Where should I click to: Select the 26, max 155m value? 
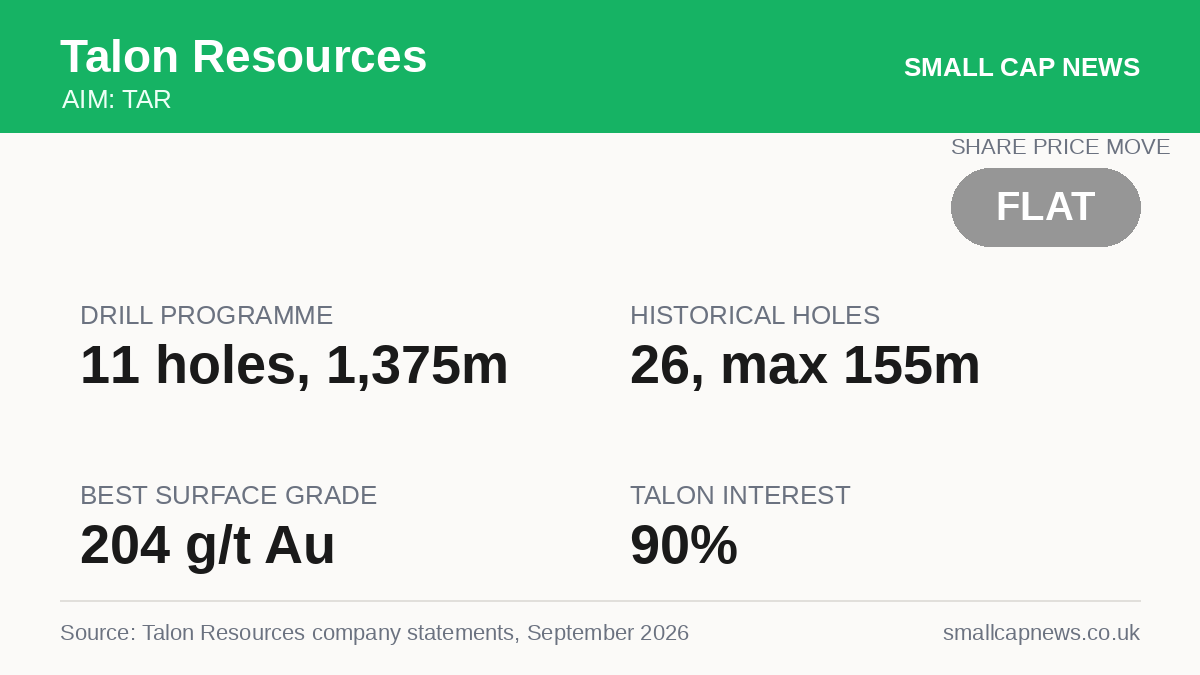pos(805,366)
